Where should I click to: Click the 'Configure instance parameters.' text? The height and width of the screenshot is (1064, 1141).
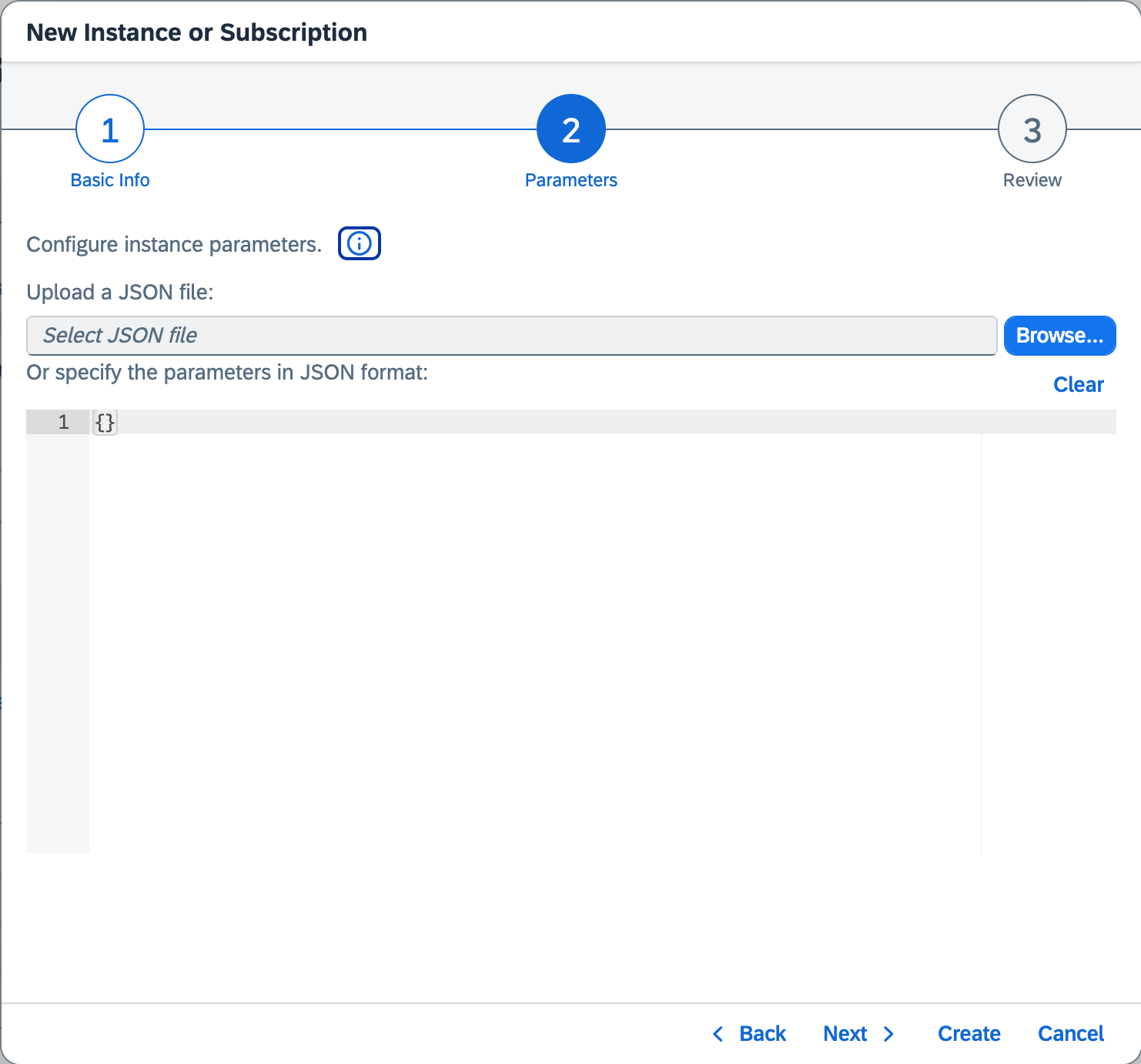click(x=174, y=245)
